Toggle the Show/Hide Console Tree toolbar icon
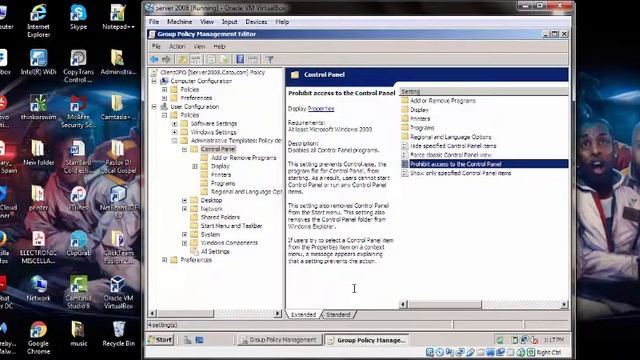640x360 pixels. [196, 60]
